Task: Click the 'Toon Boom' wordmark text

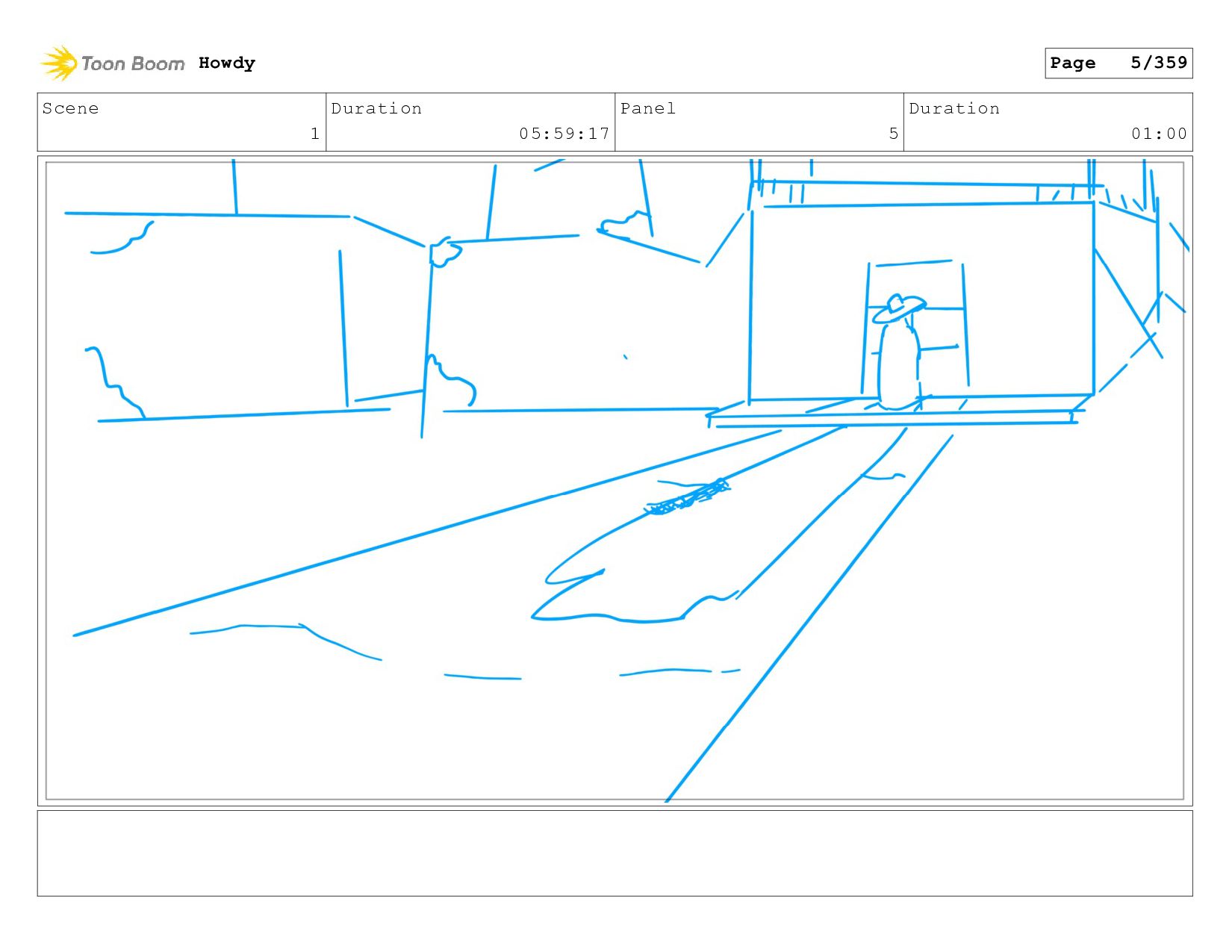Action: 133,64
